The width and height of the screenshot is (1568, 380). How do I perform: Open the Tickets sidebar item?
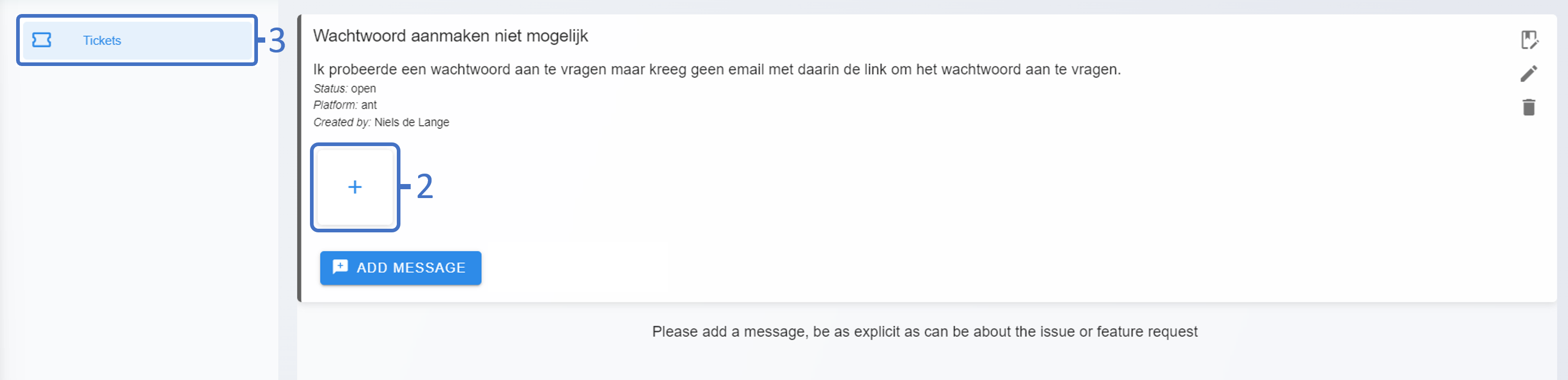pos(138,40)
